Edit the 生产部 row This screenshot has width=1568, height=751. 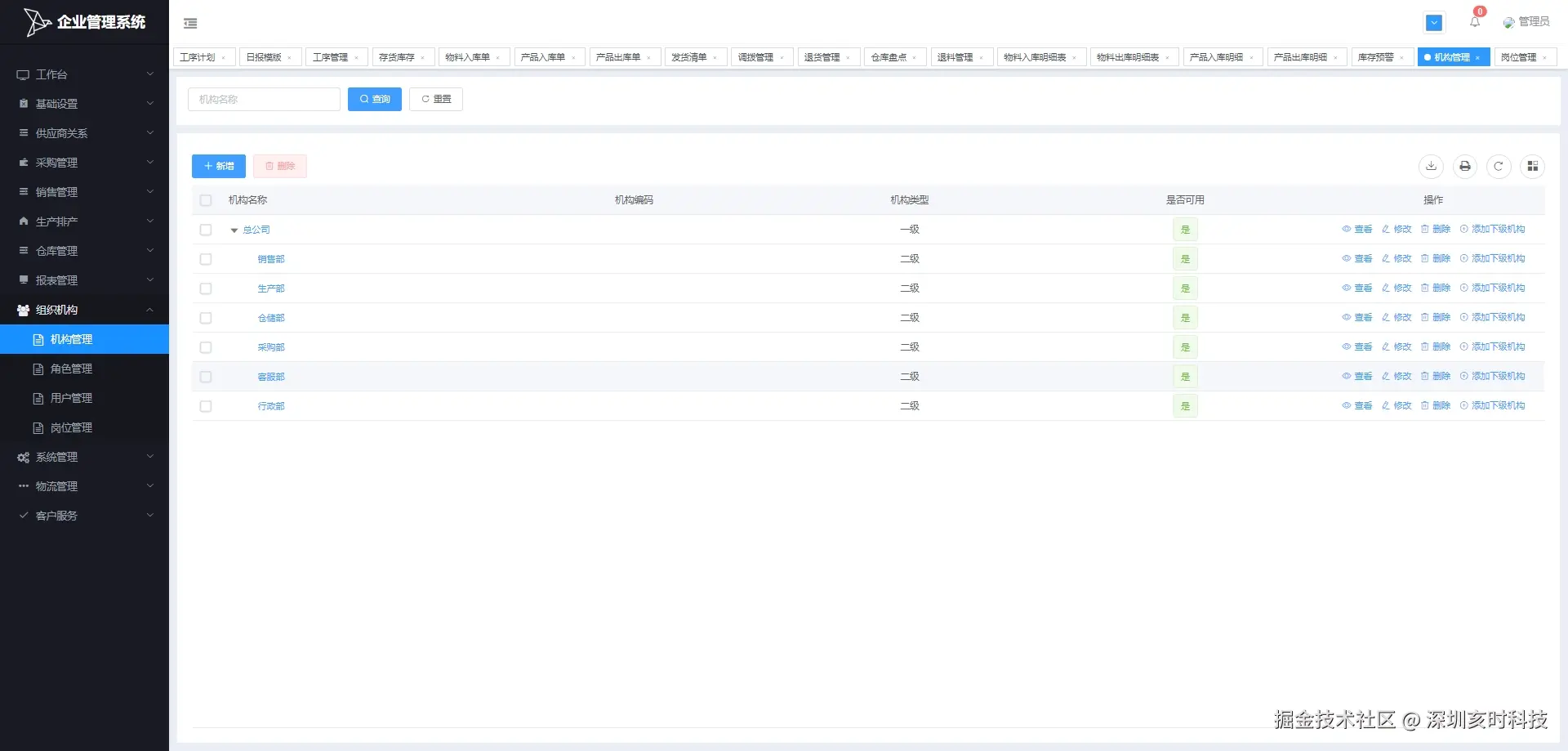pyautogui.click(x=1396, y=288)
